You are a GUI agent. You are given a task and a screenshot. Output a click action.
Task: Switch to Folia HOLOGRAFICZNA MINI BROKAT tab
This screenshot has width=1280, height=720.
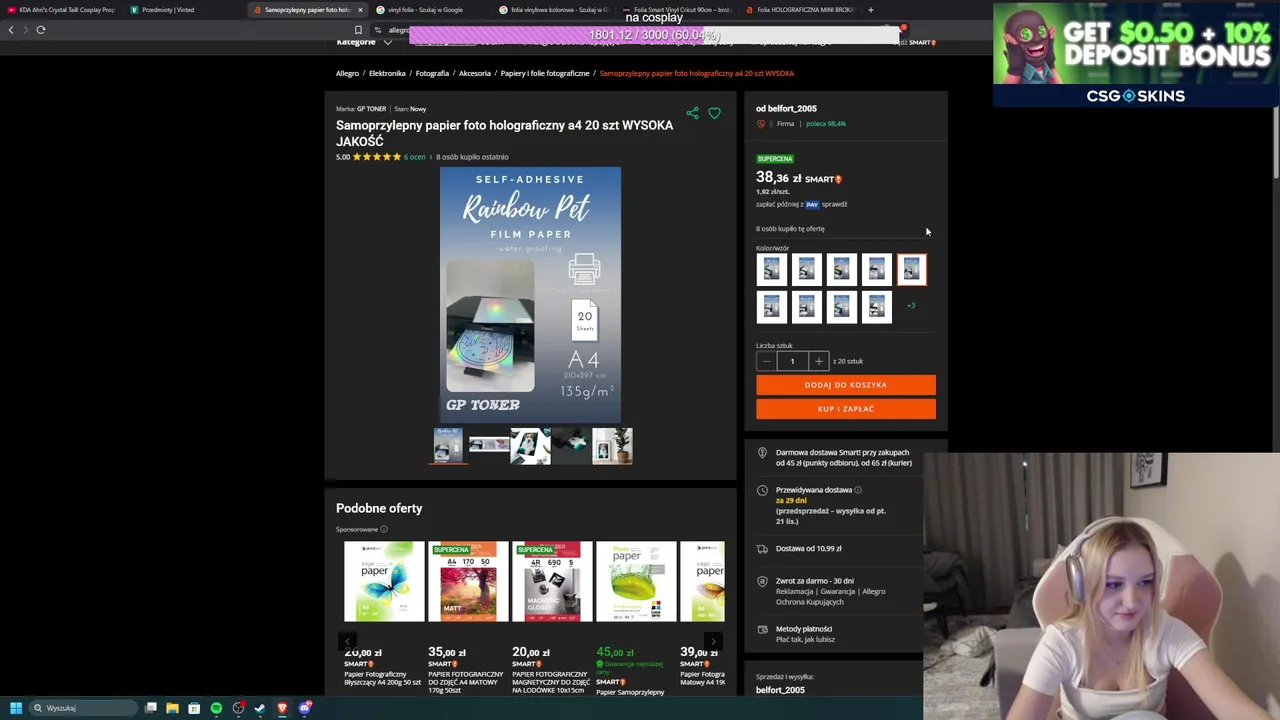click(800, 10)
